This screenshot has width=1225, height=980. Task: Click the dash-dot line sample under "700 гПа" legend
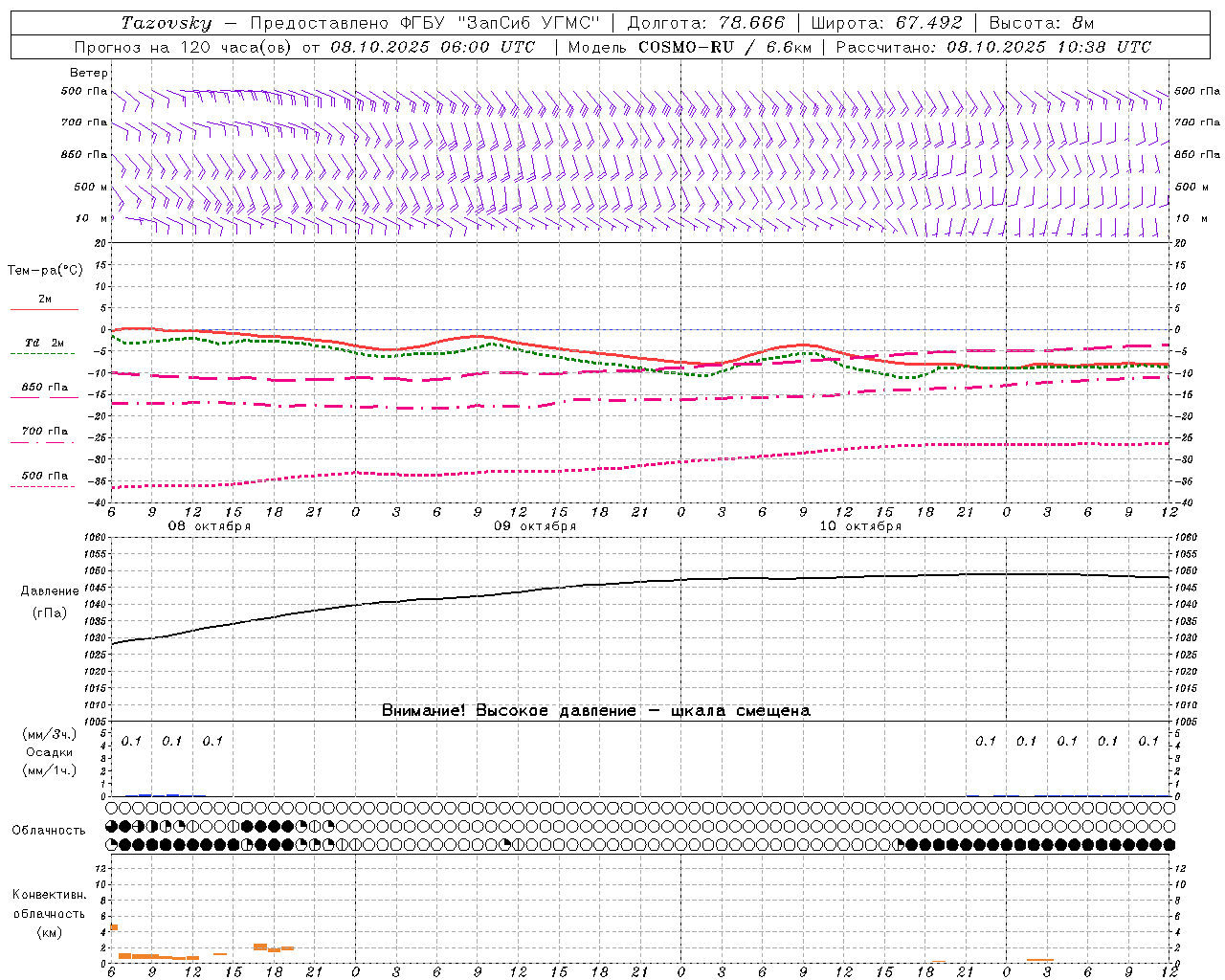click(x=44, y=442)
